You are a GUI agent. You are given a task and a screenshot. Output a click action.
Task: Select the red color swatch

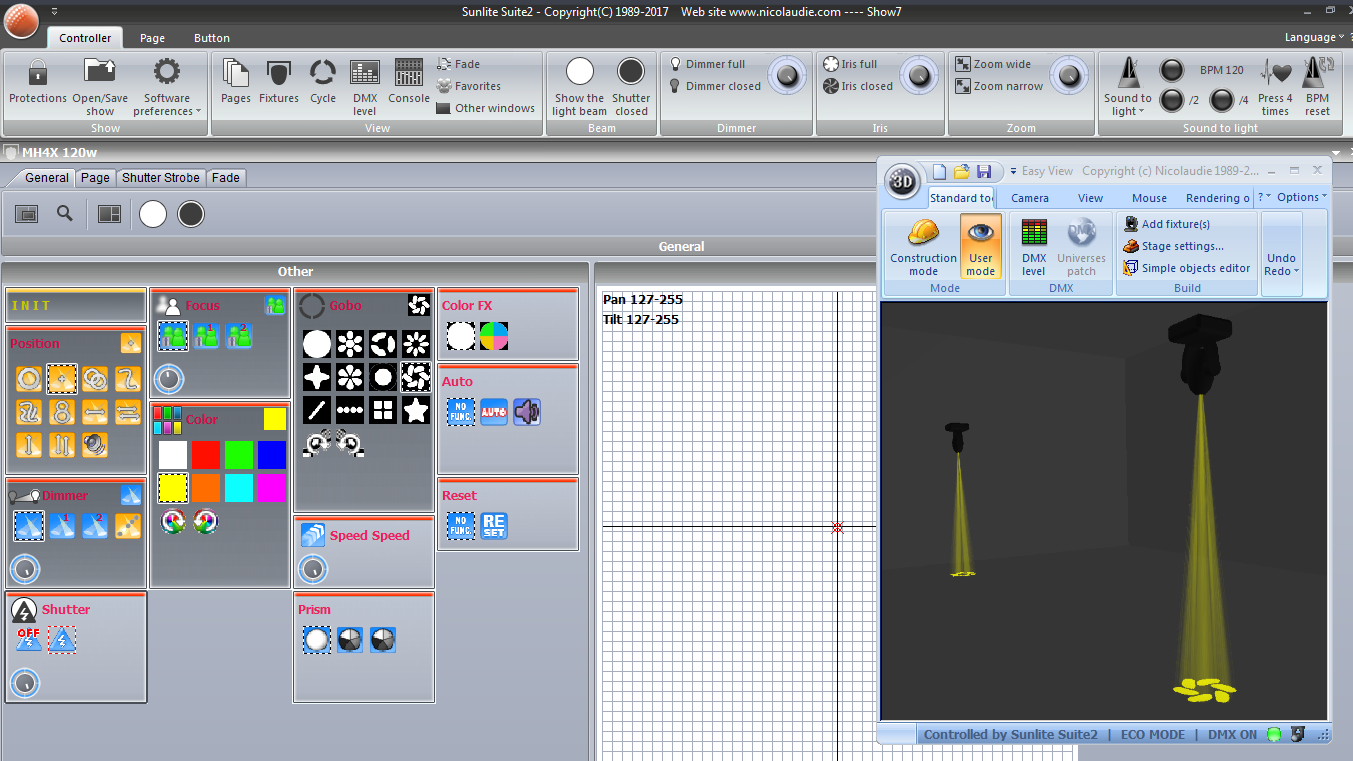(x=206, y=455)
